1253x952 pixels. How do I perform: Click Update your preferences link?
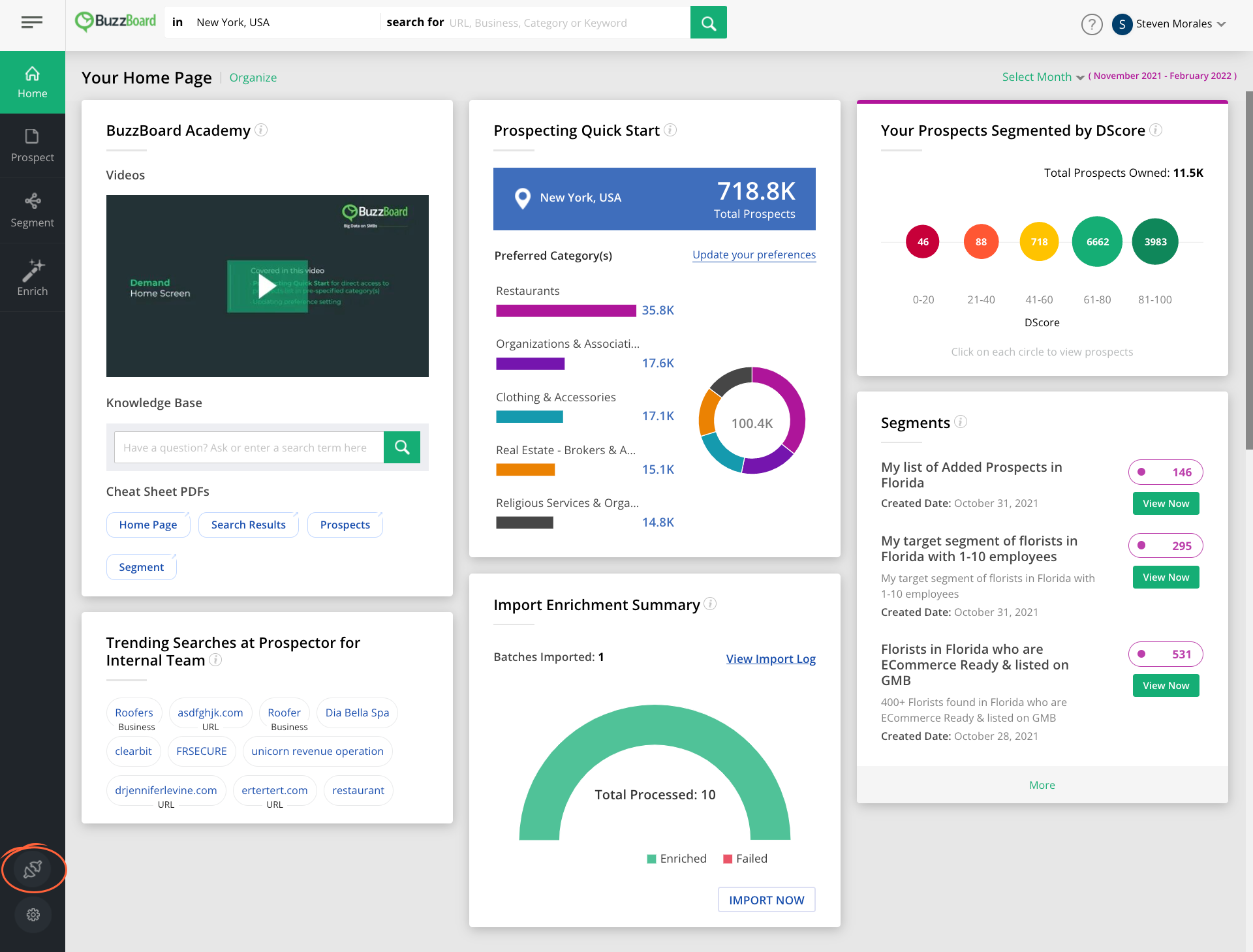754,254
